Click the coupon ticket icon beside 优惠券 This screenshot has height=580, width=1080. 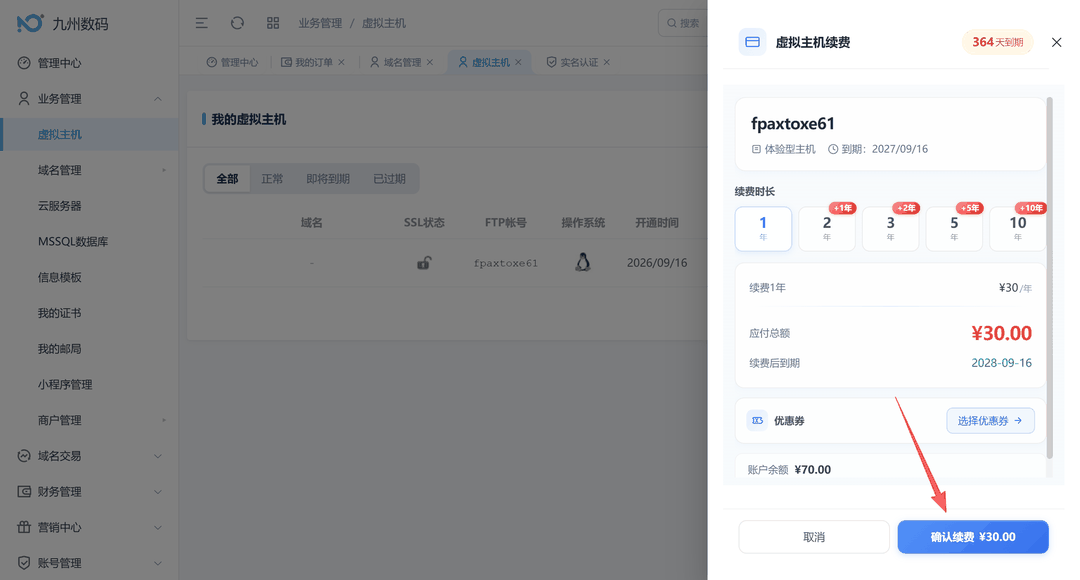click(758, 420)
